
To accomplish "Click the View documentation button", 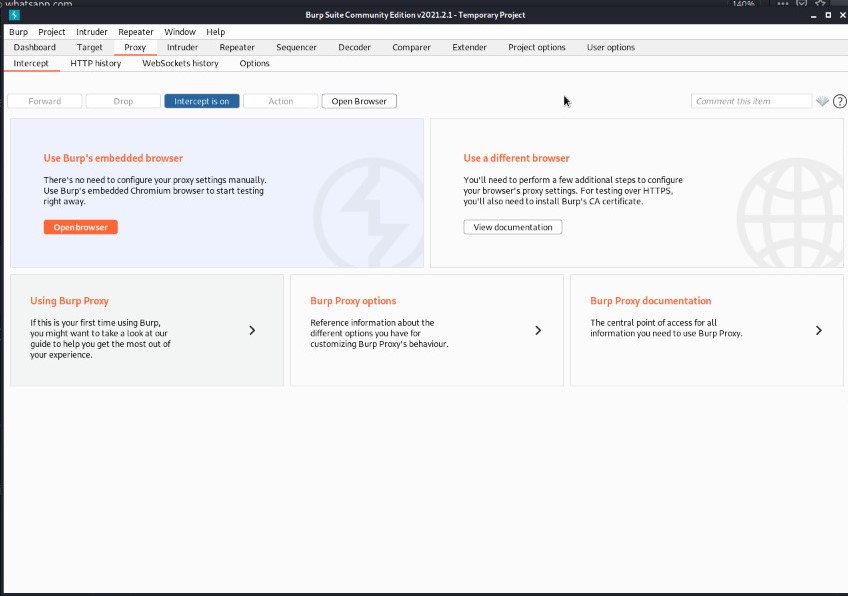I will pos(513,227).
